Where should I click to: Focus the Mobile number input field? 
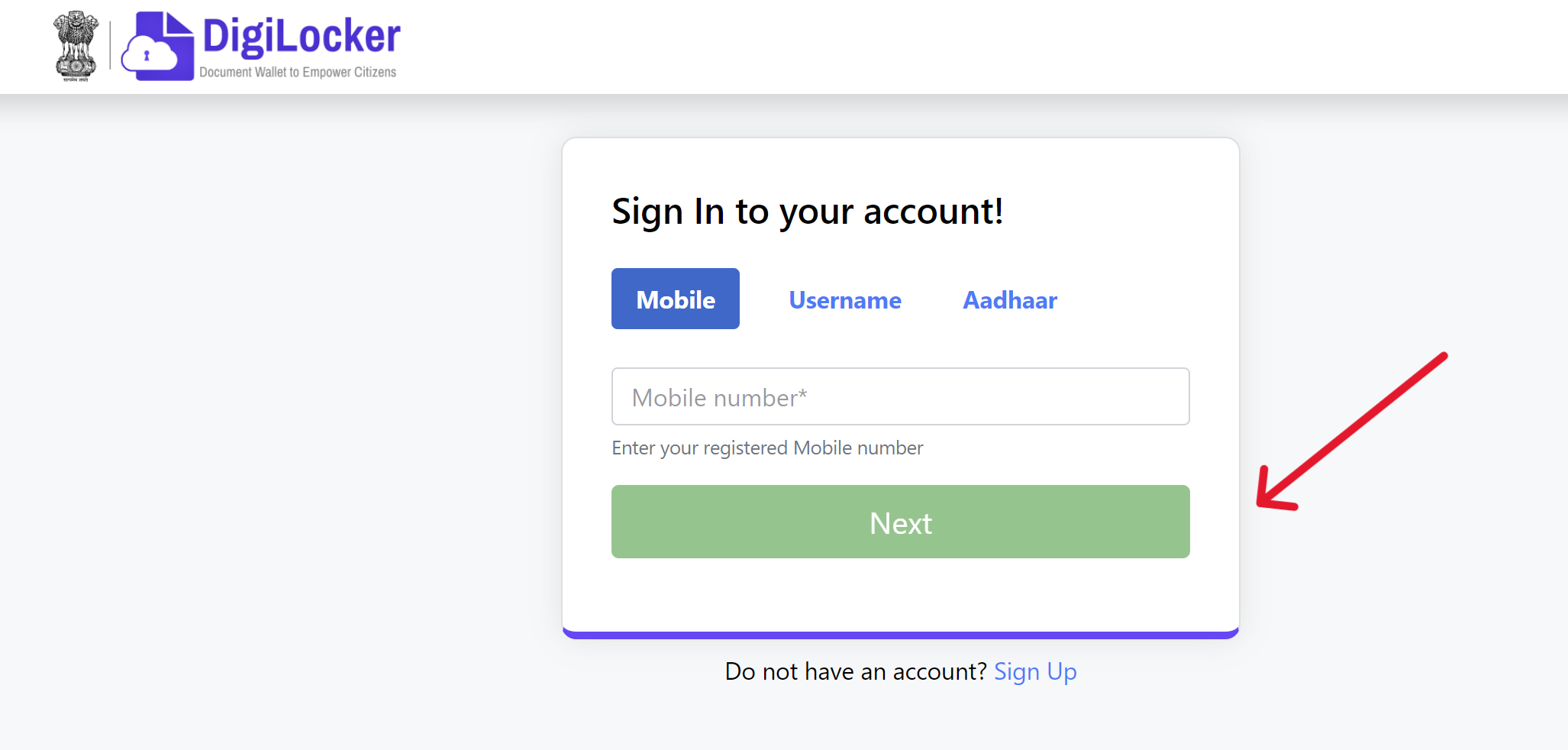[x=901, y=397]
